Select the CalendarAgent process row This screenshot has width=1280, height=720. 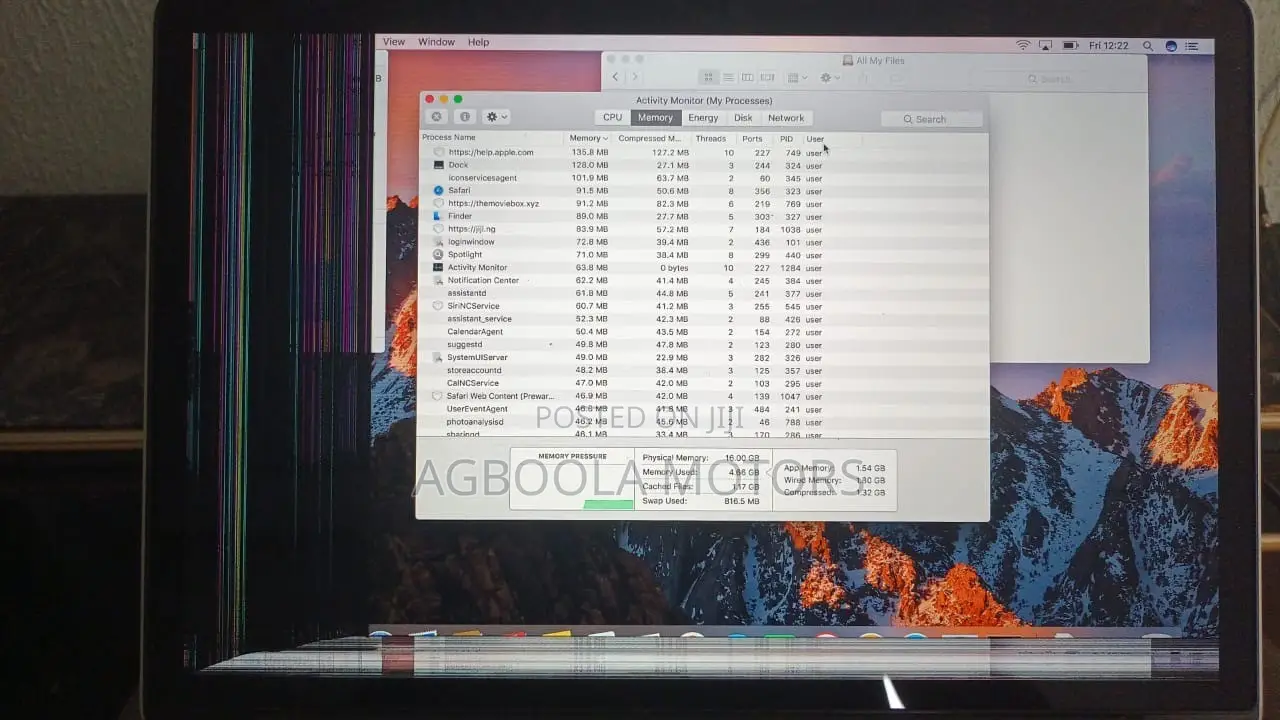point(704,332)
